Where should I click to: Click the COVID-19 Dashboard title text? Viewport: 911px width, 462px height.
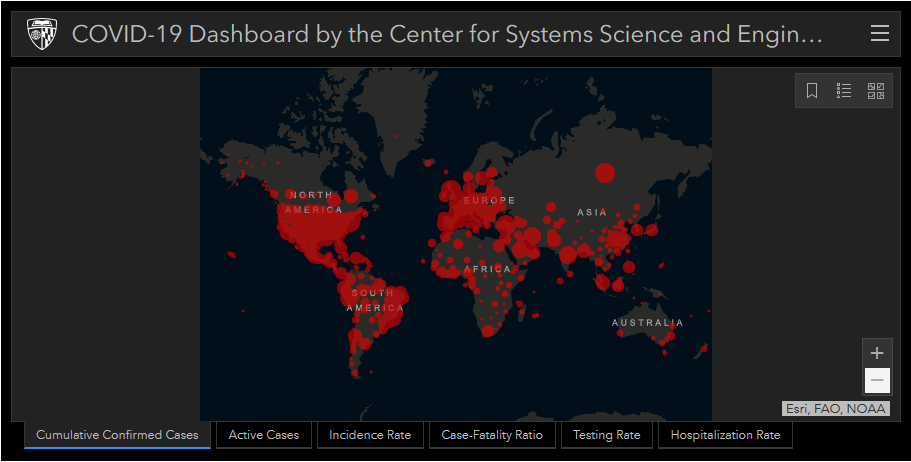447,34
